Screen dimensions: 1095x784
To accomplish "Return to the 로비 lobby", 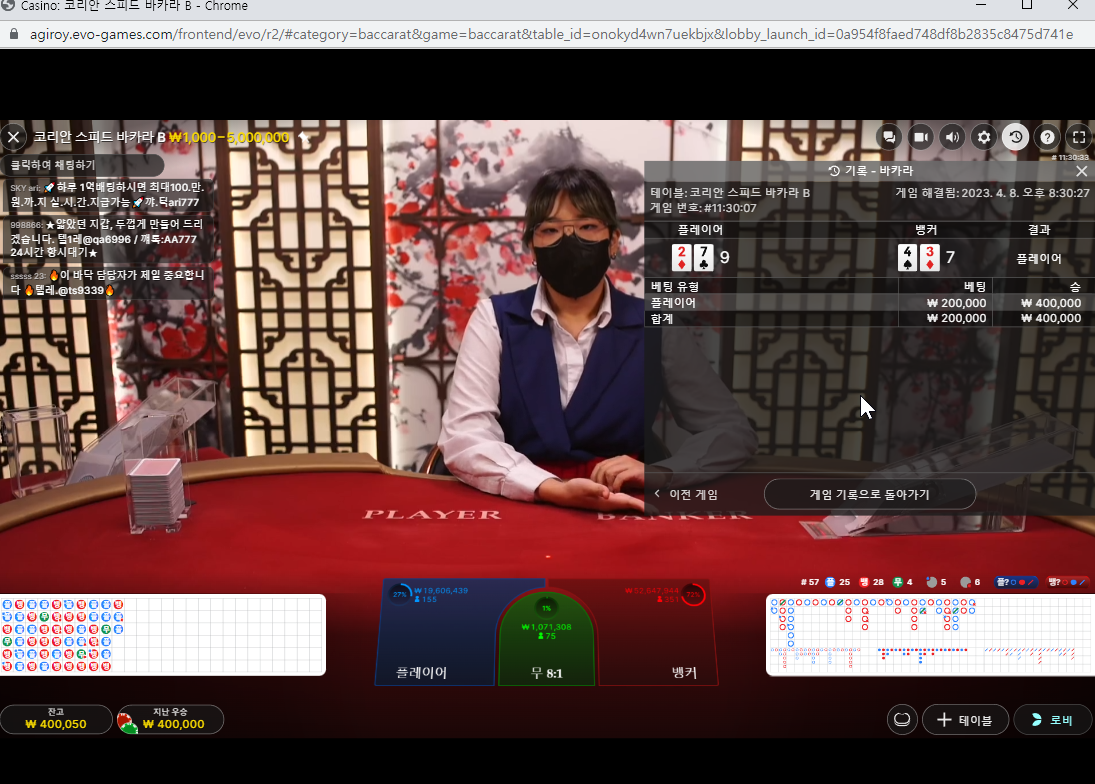I will (x=1052, y=720).
